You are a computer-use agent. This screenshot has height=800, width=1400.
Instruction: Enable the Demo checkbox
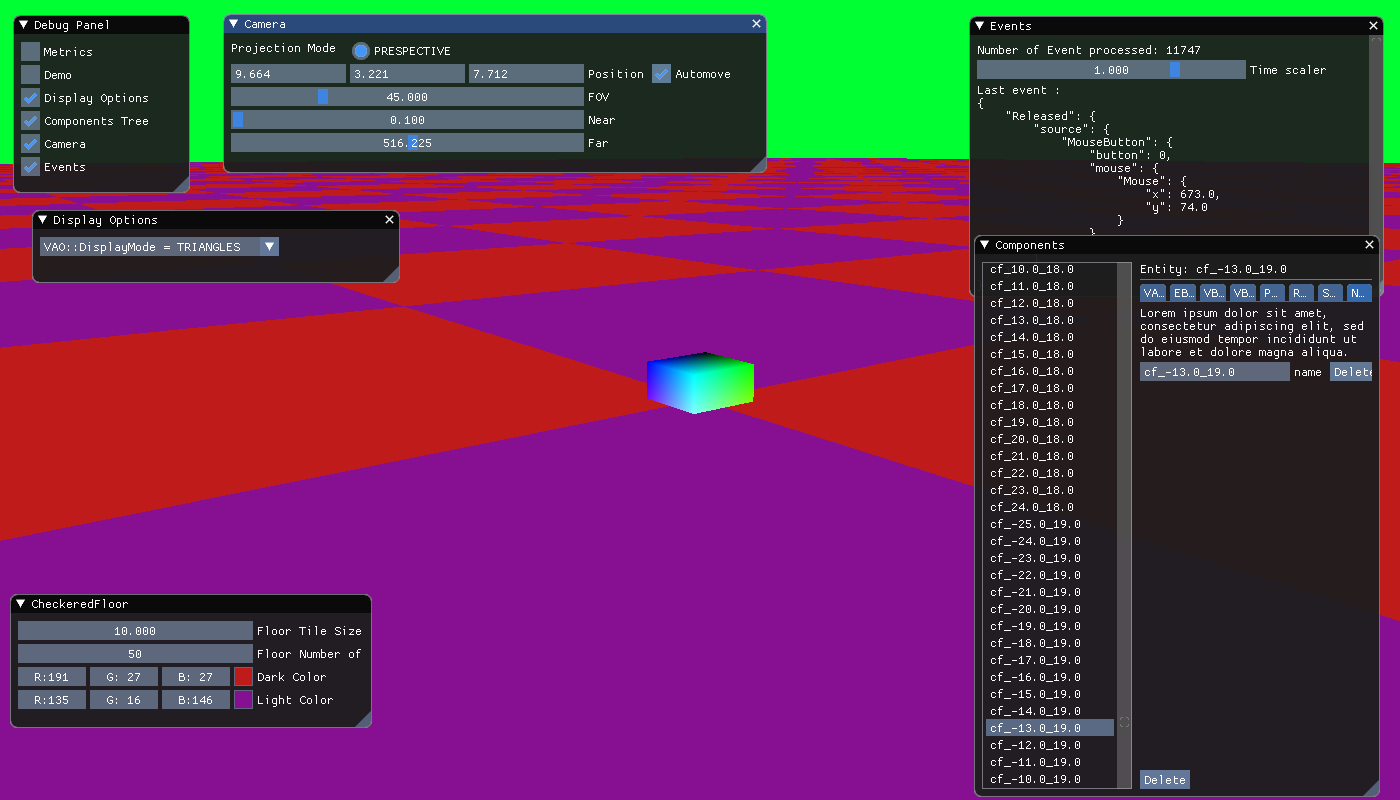coord(30,75)
